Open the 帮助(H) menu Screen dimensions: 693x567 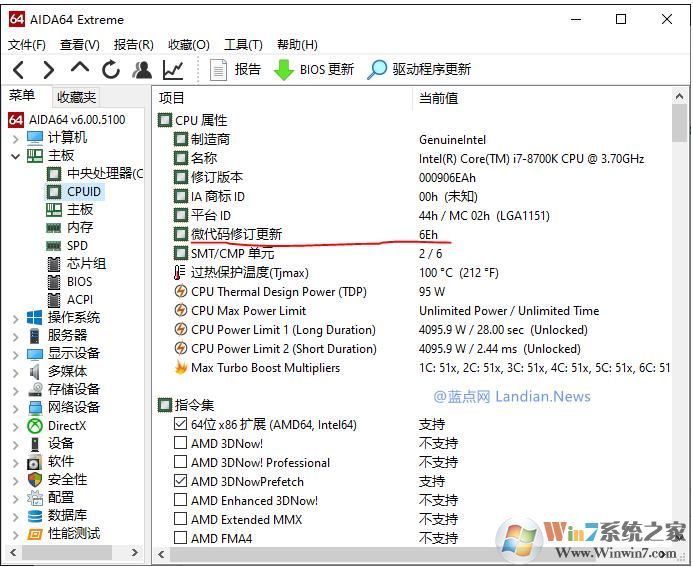point(297,45)
